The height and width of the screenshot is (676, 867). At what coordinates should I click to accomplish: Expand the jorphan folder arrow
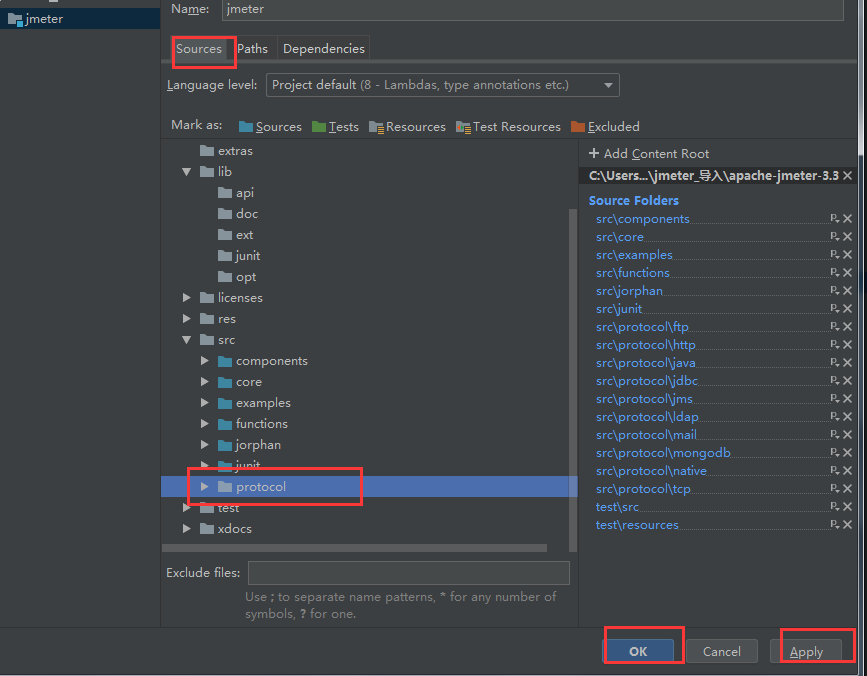[x=205, y=445]
